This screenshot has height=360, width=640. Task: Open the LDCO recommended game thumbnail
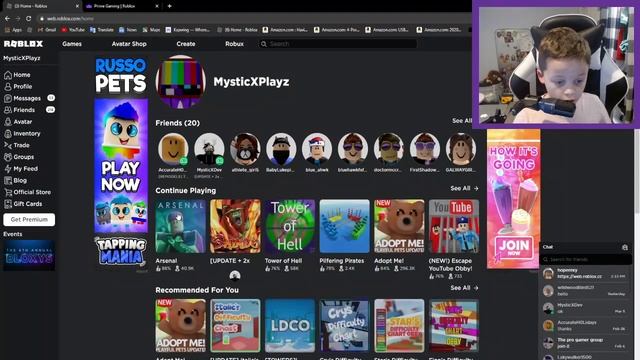(x=290, y=326)
